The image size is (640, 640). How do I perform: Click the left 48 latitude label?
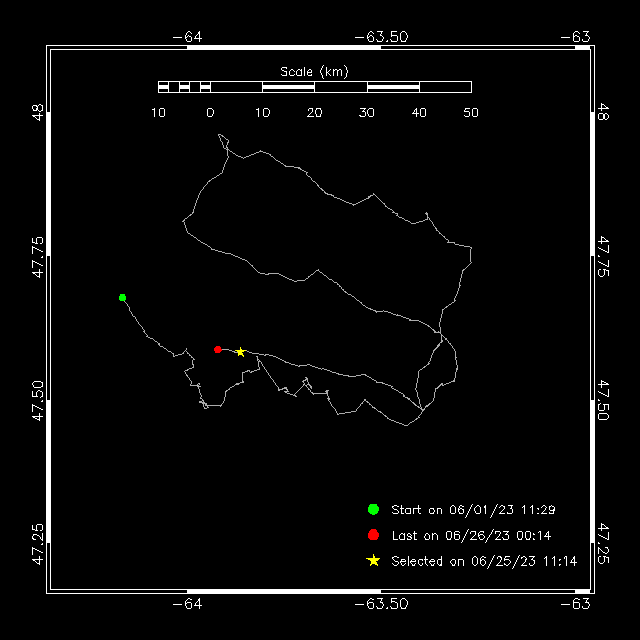click(x=38, y=112)
